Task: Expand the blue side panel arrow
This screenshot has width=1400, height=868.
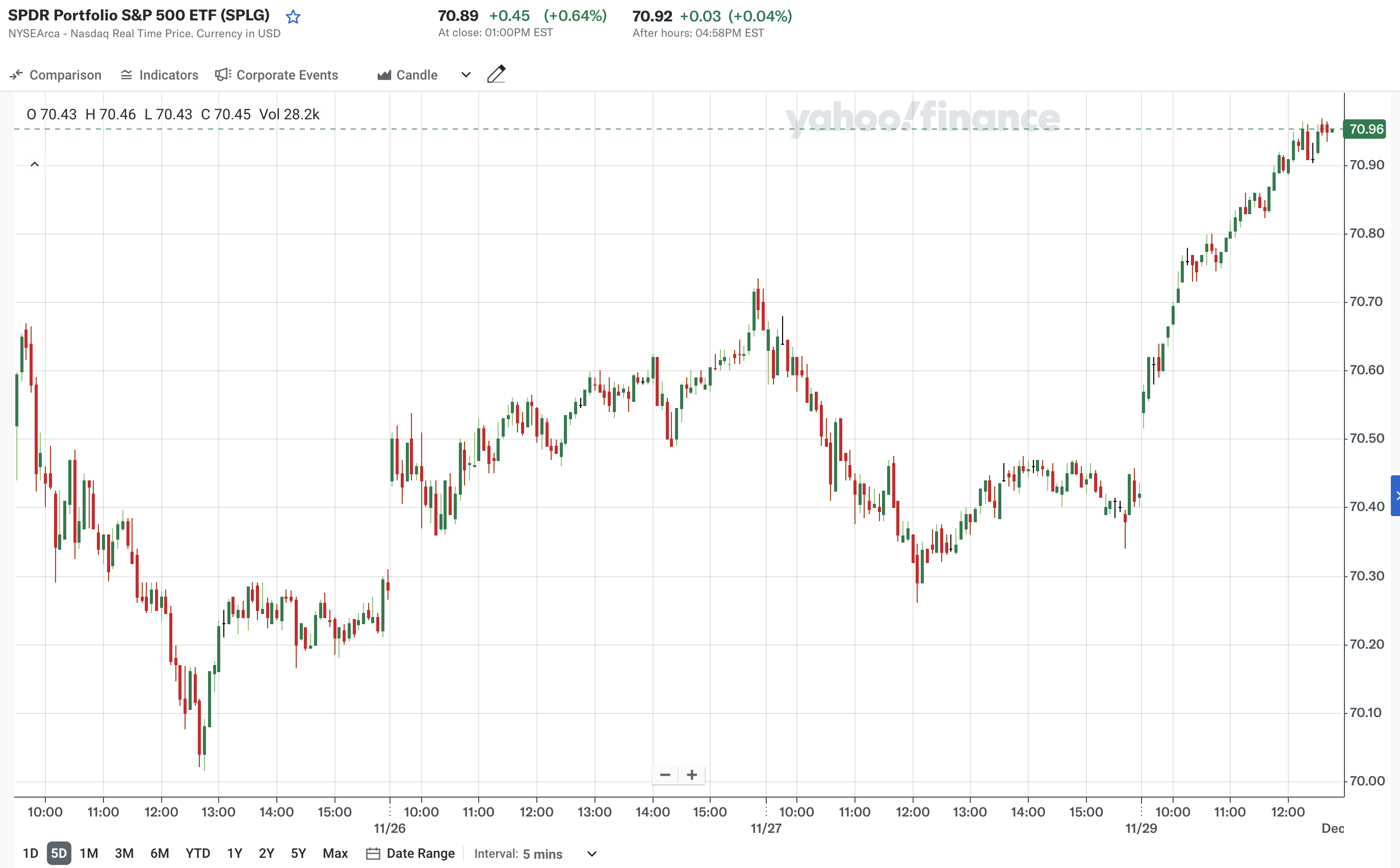Action: [1395, 495]
